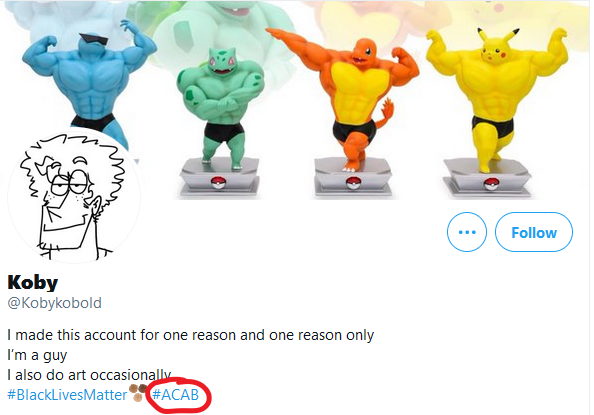
Task: Click Charmander's flame tail on the figure
Action: (x=386, y=112)
